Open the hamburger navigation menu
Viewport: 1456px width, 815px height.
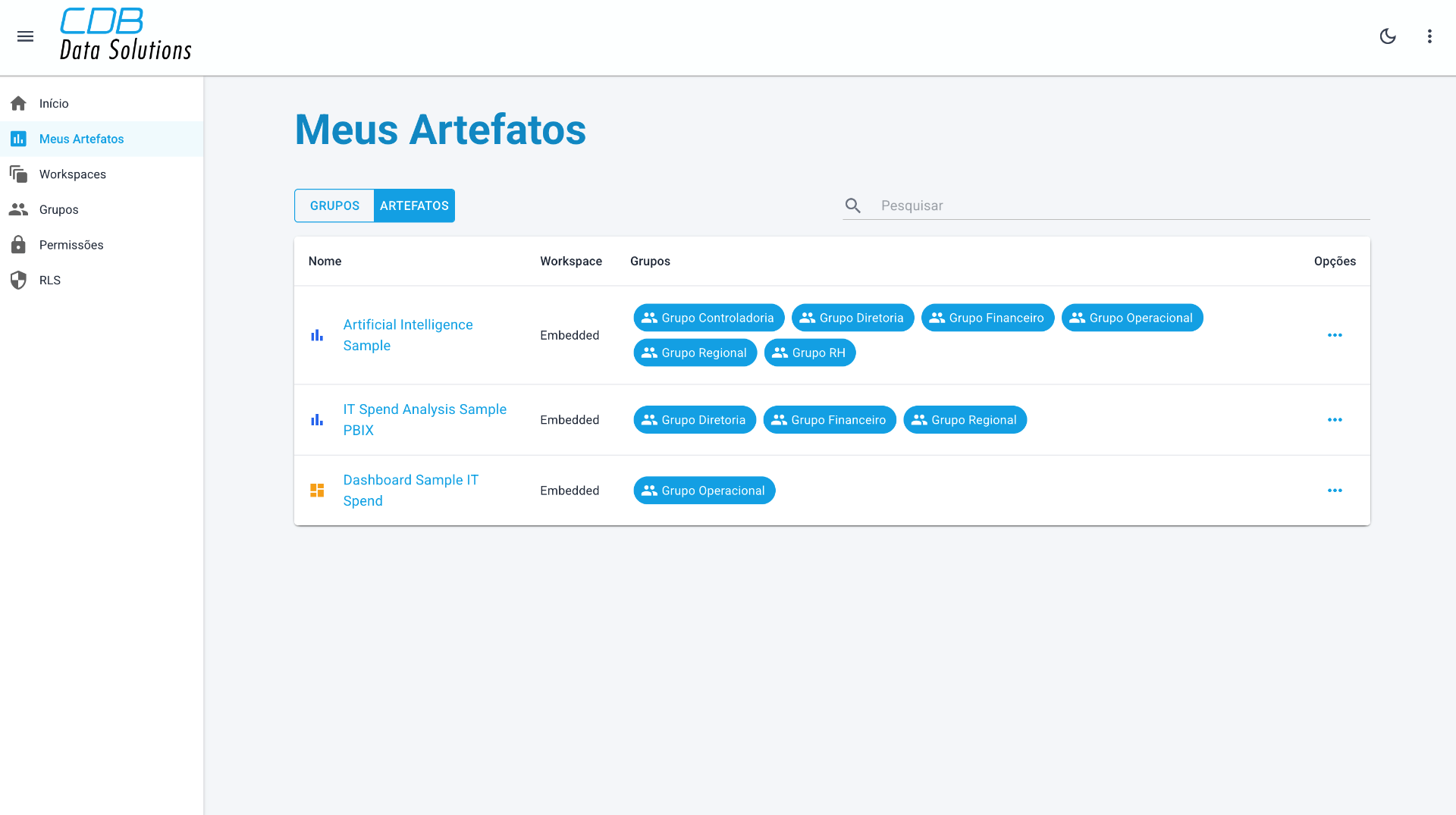click(25, 36)
